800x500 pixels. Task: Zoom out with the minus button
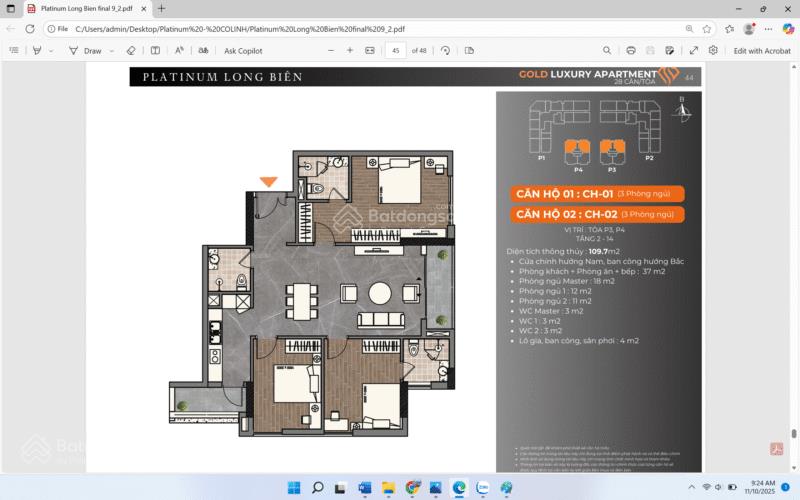(331, 51)
